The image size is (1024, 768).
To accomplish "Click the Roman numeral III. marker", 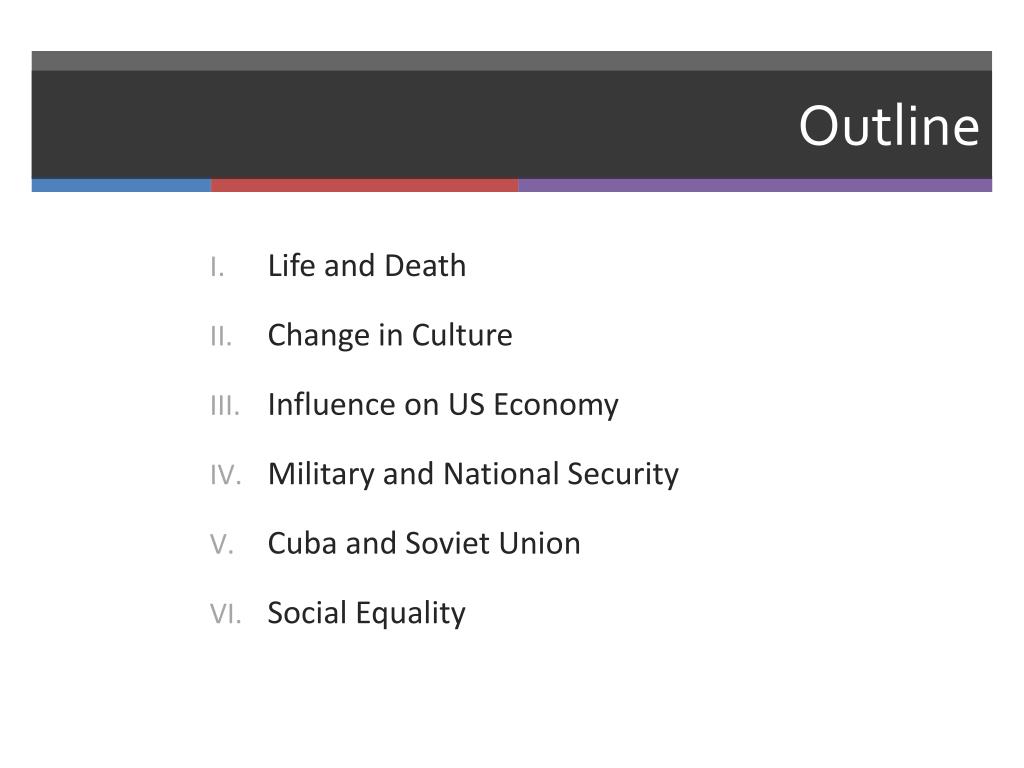I will [225, 406].
